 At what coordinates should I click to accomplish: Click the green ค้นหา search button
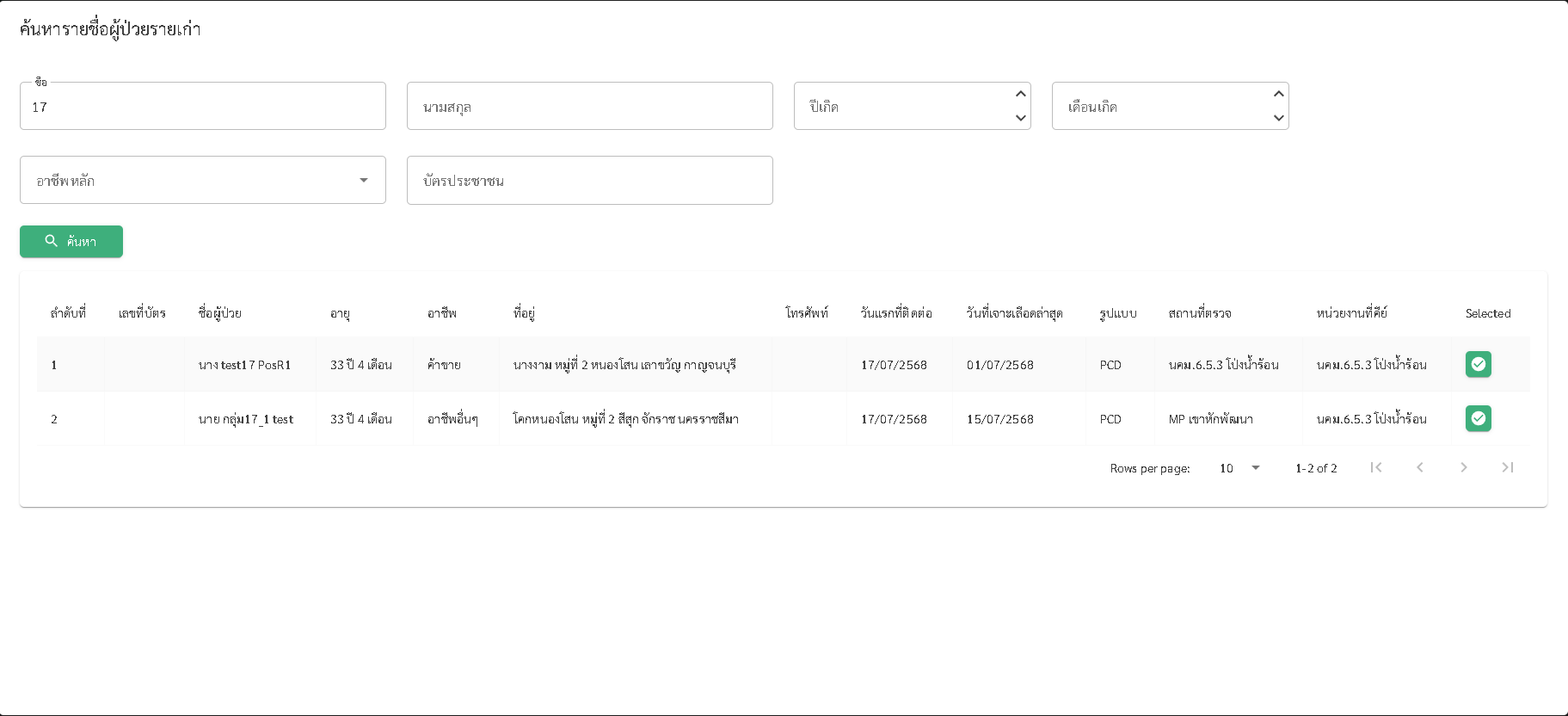71,242
